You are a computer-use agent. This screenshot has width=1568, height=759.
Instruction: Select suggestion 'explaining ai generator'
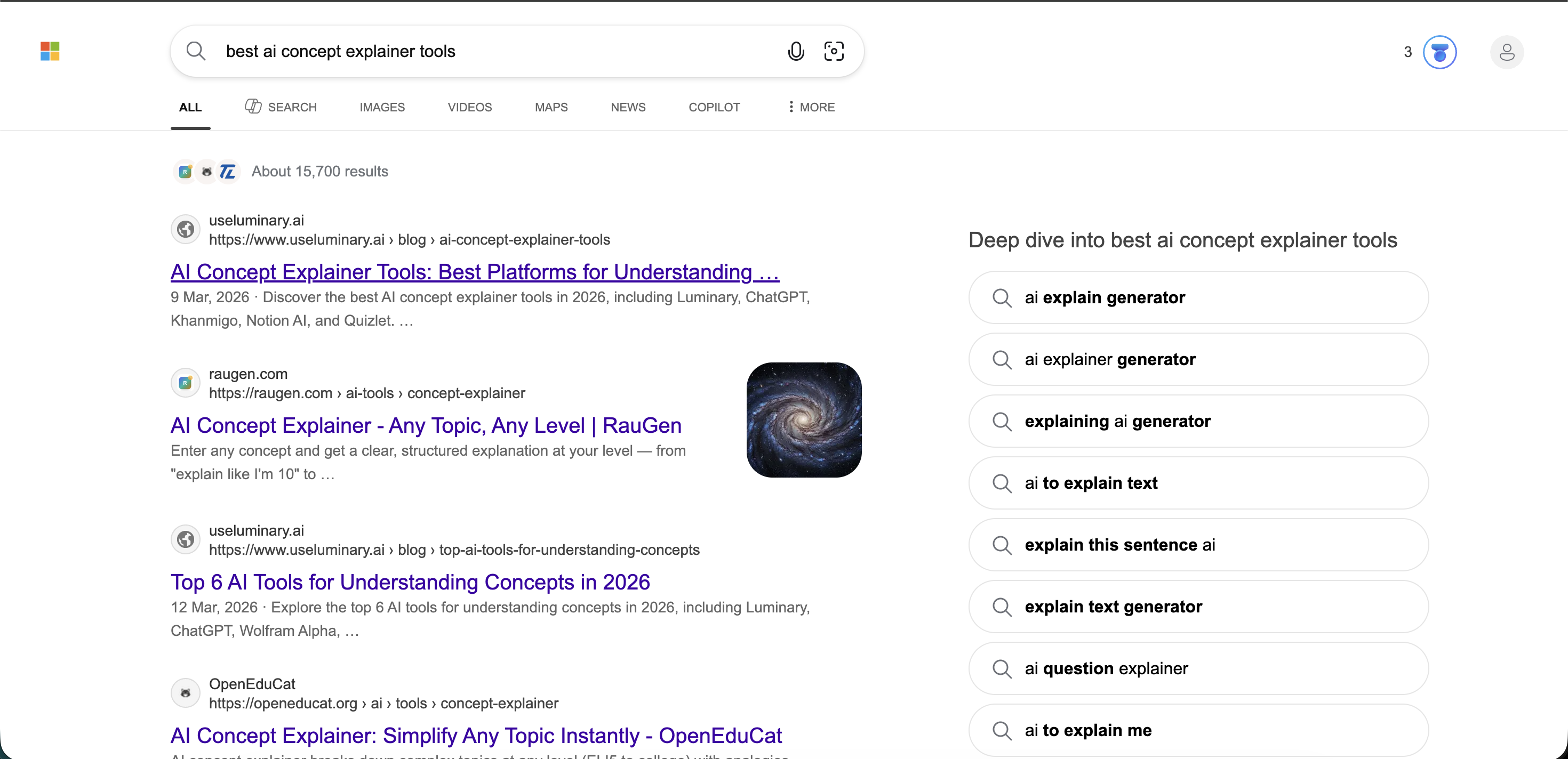1198,422
